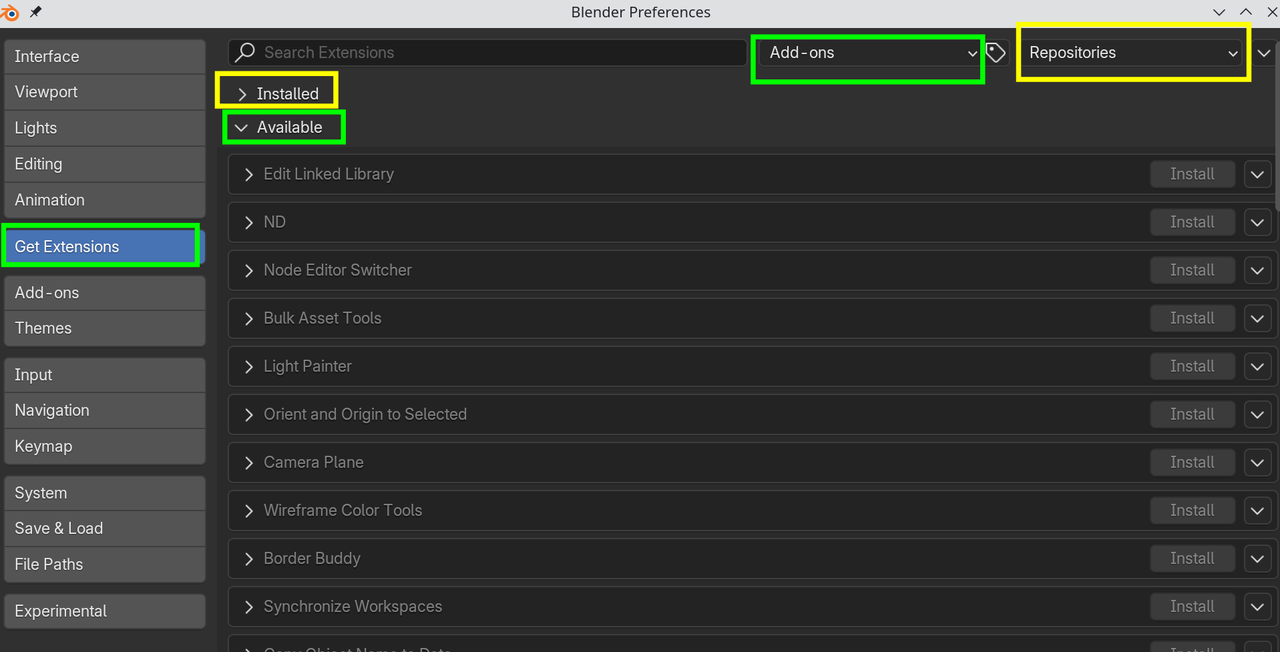Screen dimensions: 1280x652
Task: Install the Border Buddy add-on
Action: pyautogui.click(x=1192, y=558)
